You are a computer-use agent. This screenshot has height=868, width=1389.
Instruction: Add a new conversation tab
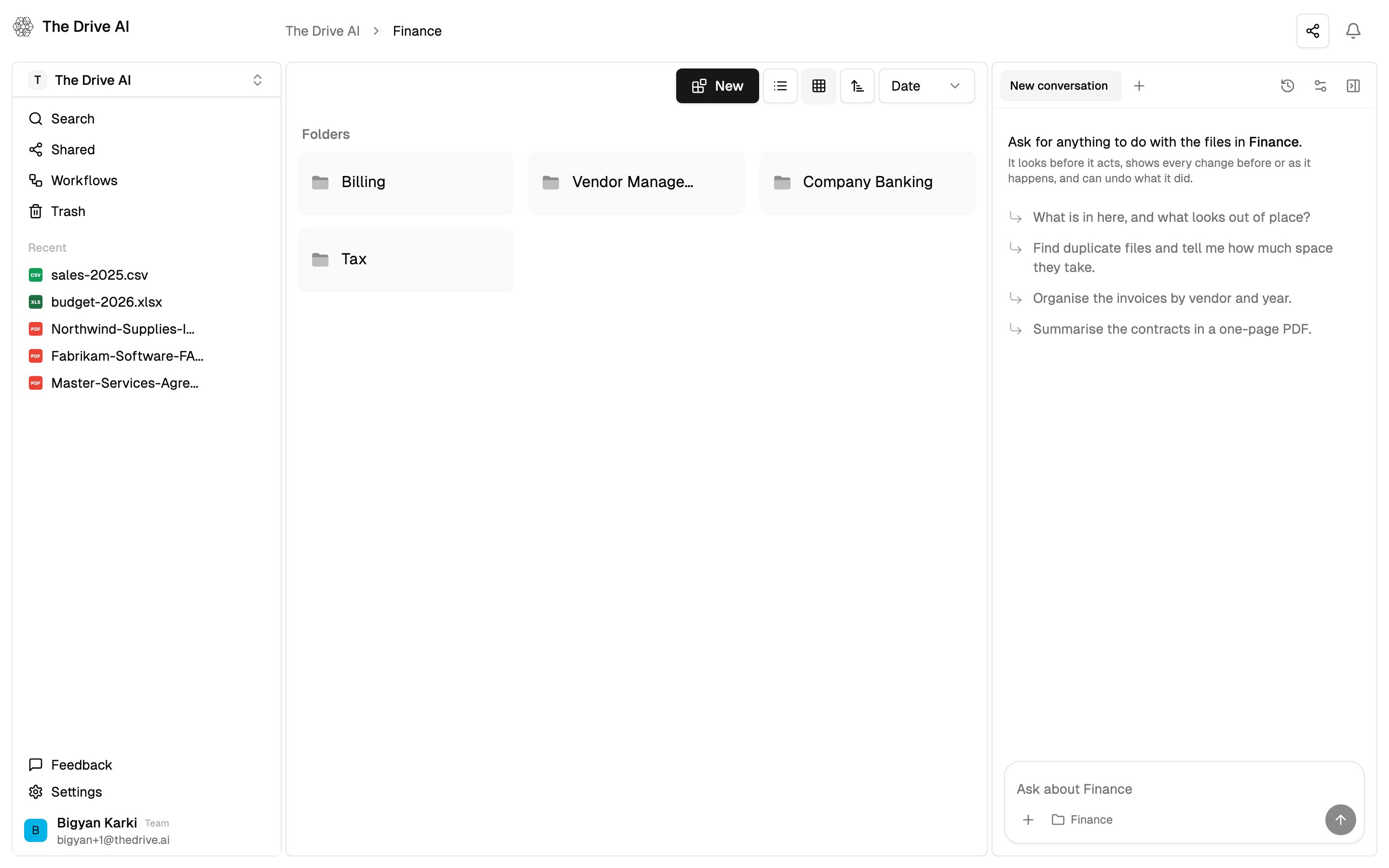click(x=1139, y=86)
